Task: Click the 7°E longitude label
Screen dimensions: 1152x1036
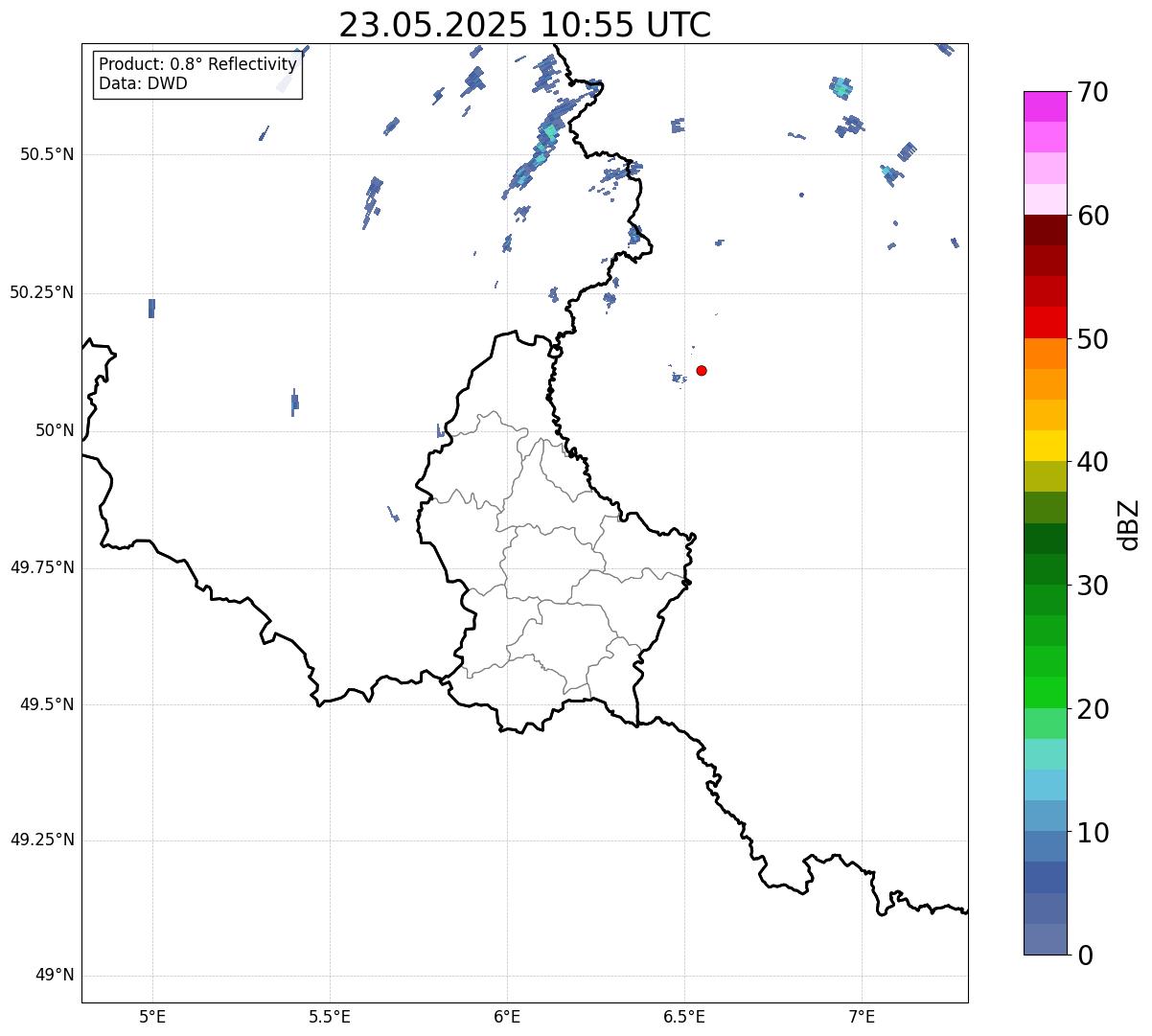Action: coord(862,1016)
